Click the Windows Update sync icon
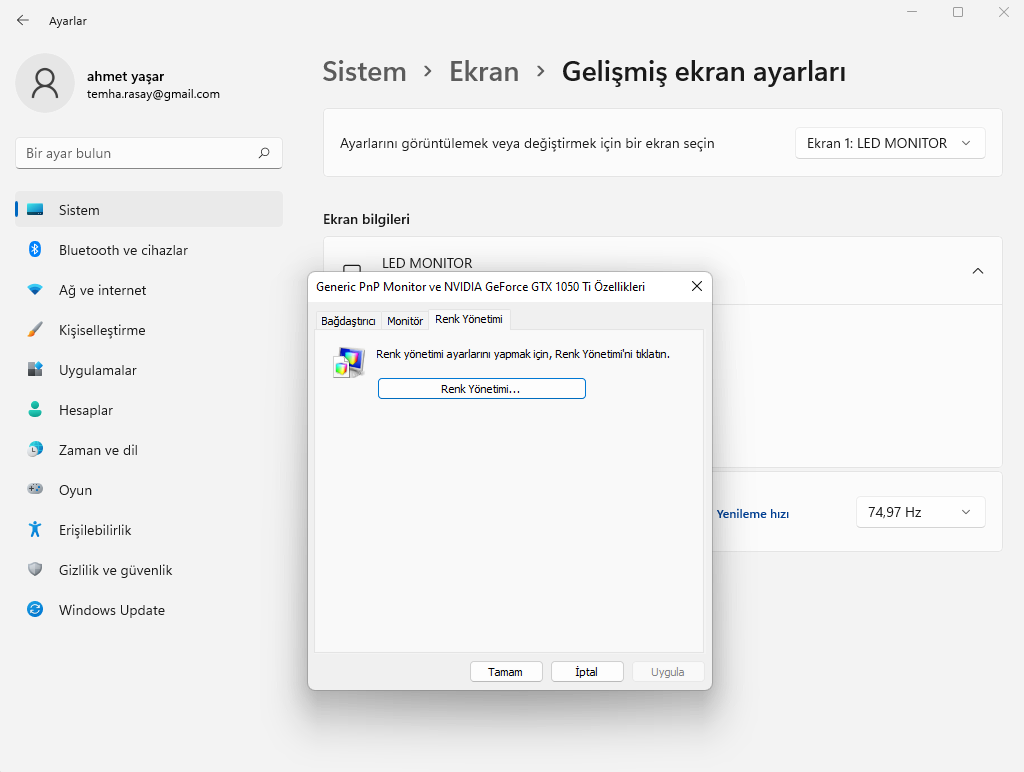Screen dimensions: 1024x772 coord(35,610)
